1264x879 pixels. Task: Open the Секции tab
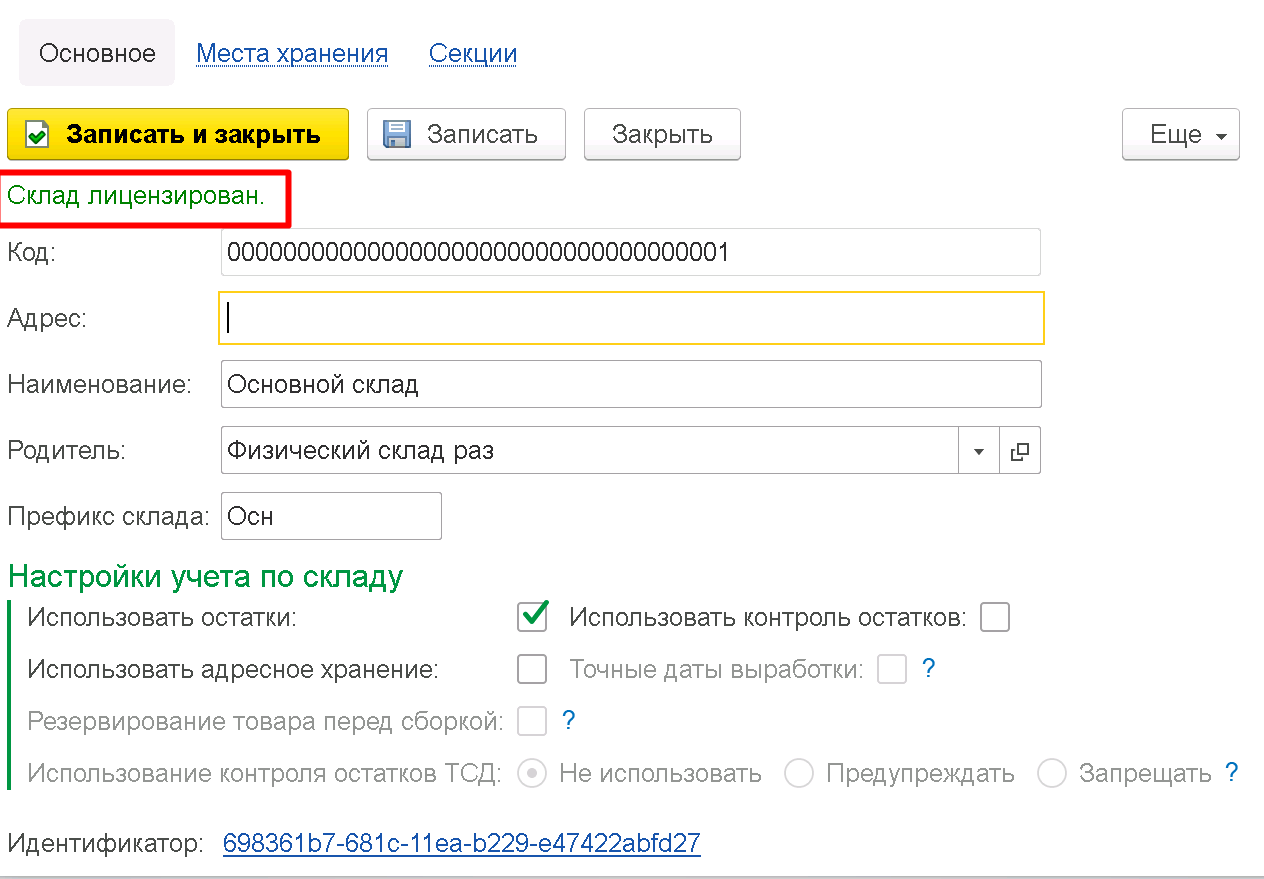[473, 53]
